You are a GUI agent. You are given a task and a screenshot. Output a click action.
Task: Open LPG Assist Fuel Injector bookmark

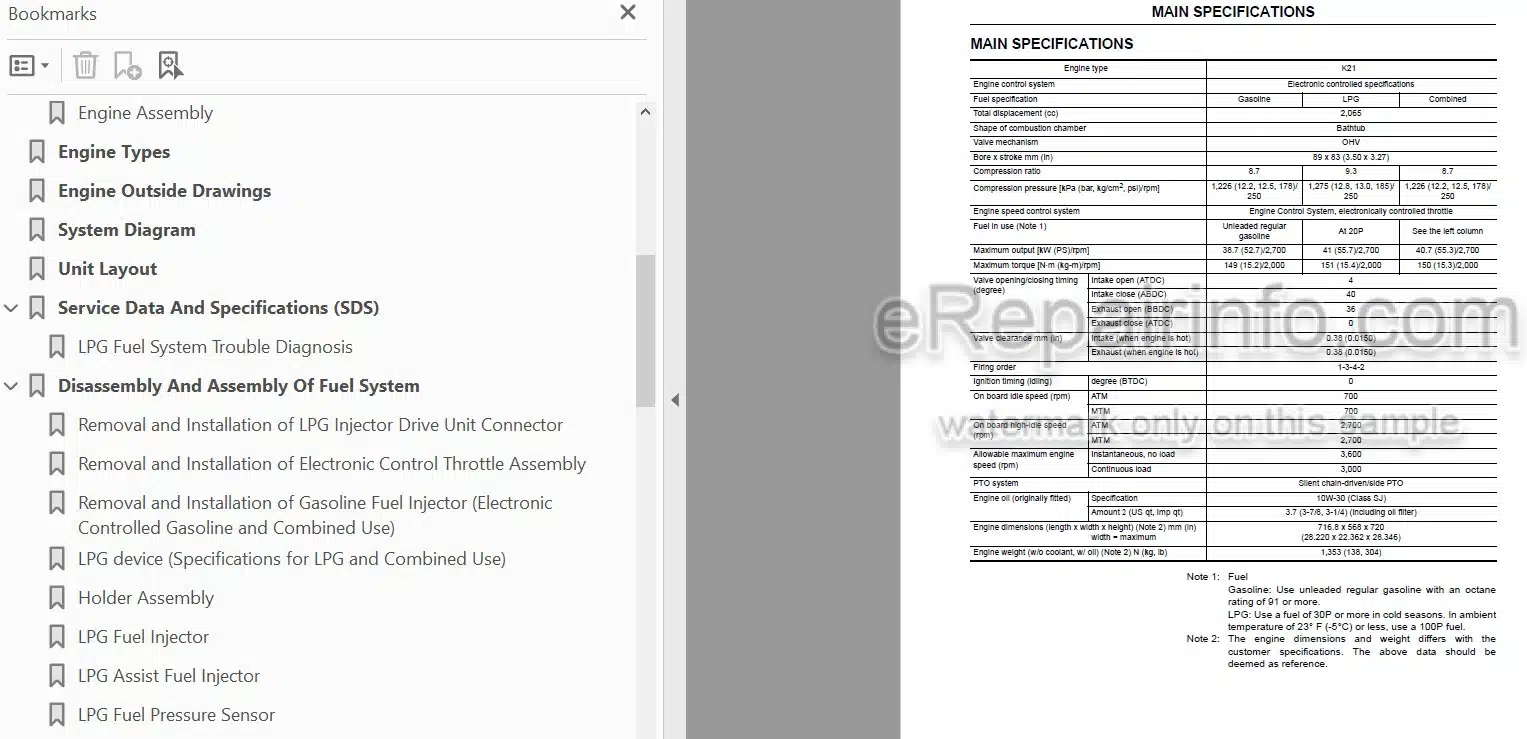pyautogui.click(x=169, y=676)
